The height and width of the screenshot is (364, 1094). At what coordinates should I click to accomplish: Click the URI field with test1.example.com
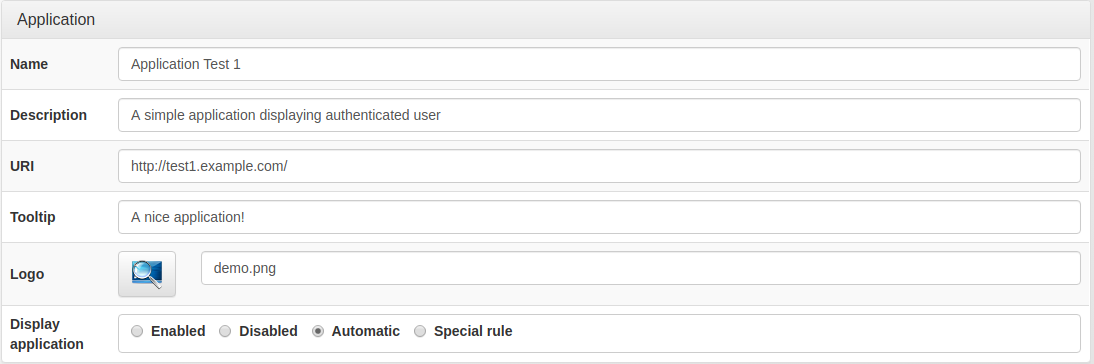click(x=599, y=166)
